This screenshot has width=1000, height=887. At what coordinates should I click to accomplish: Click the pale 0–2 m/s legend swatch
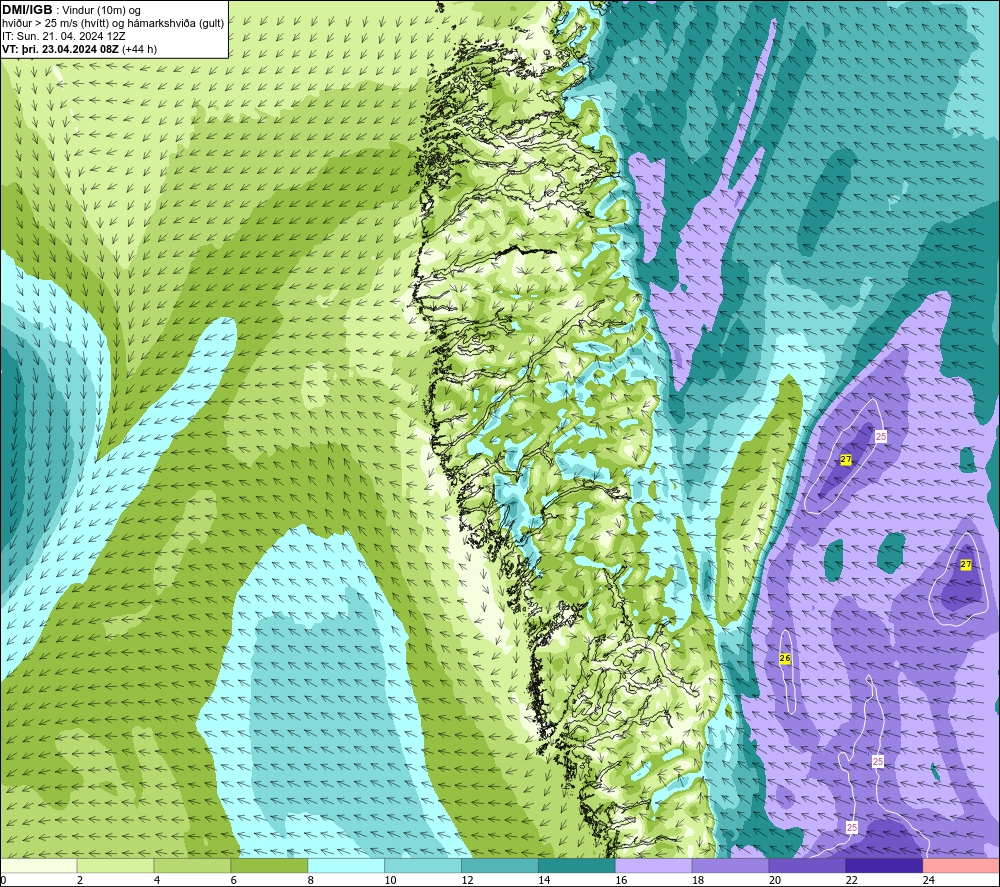coord(38,866)
